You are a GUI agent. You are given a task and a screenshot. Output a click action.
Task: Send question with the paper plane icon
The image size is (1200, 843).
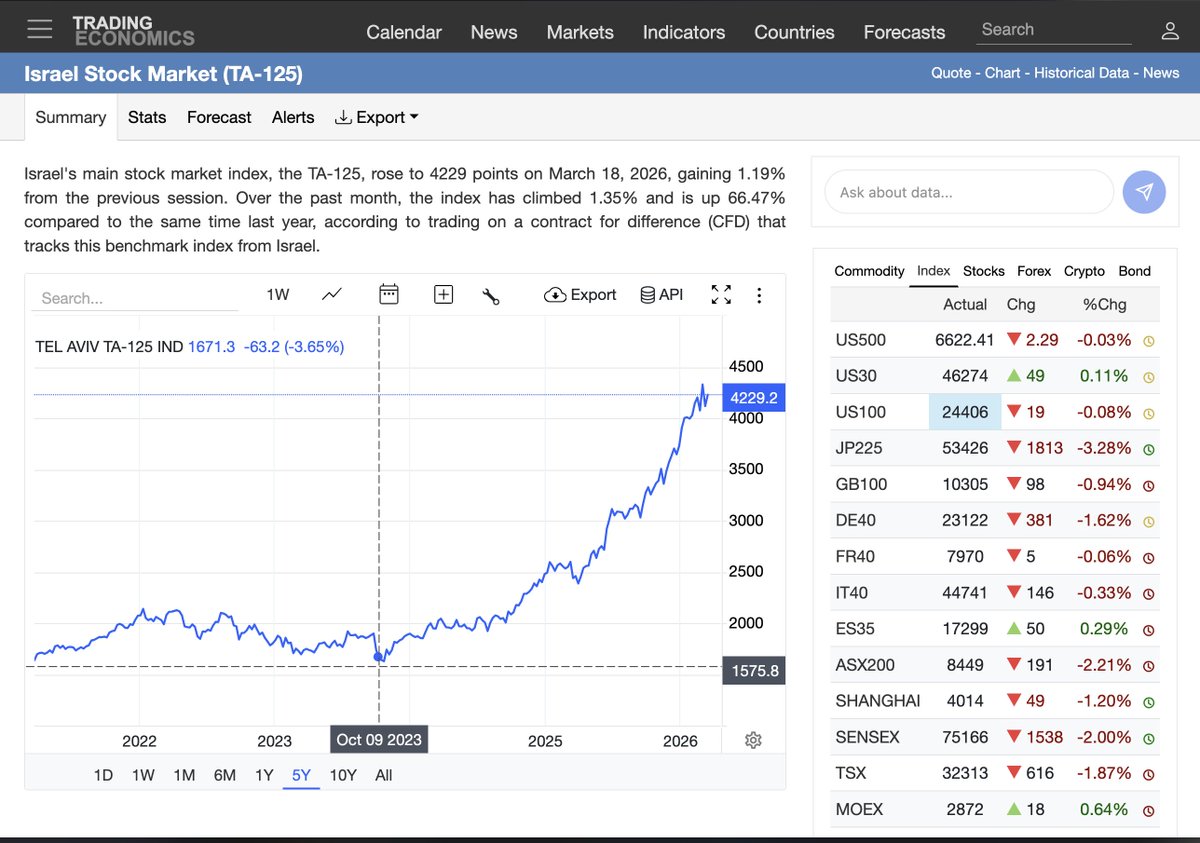(x=1144, y=191)
